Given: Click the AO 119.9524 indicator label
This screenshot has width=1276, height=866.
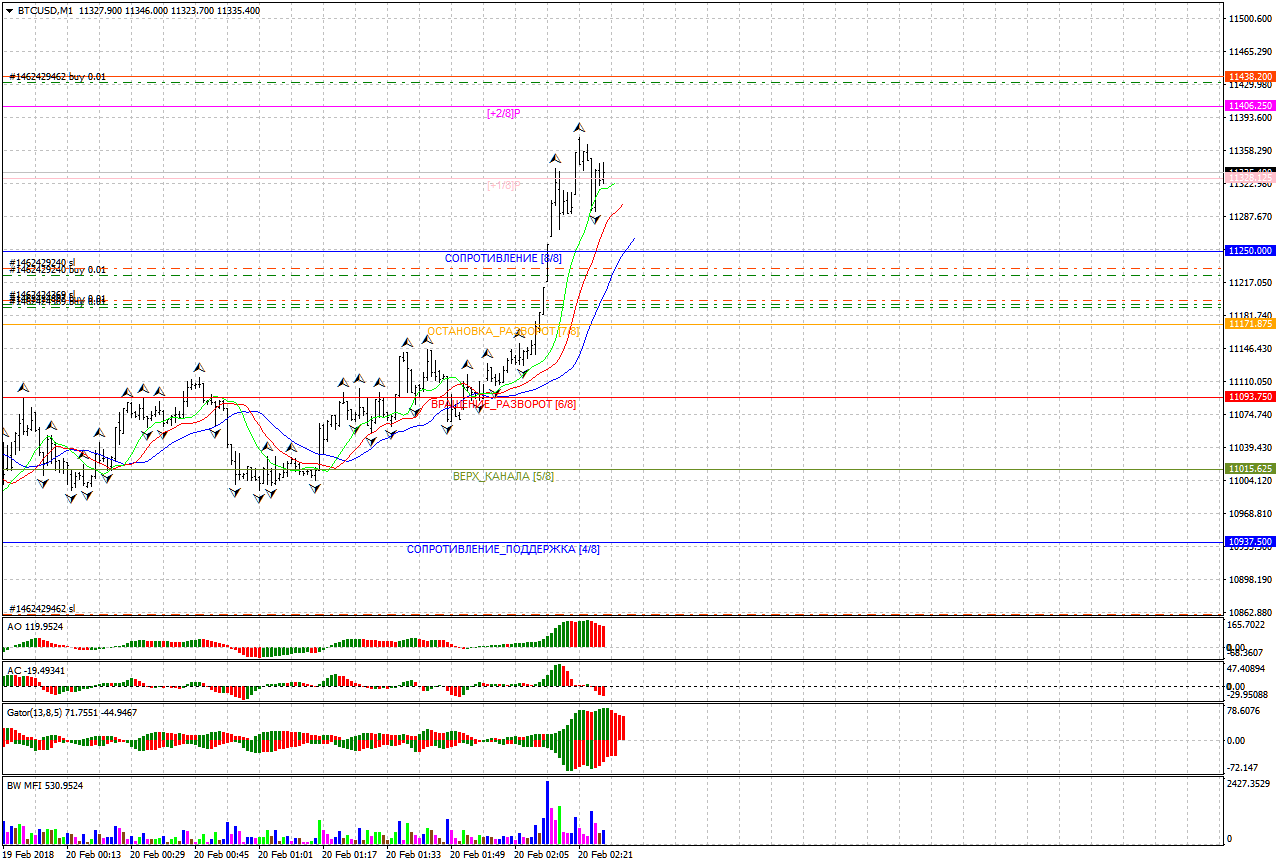Looking at the screenshot, I should [x=35, y=627].
